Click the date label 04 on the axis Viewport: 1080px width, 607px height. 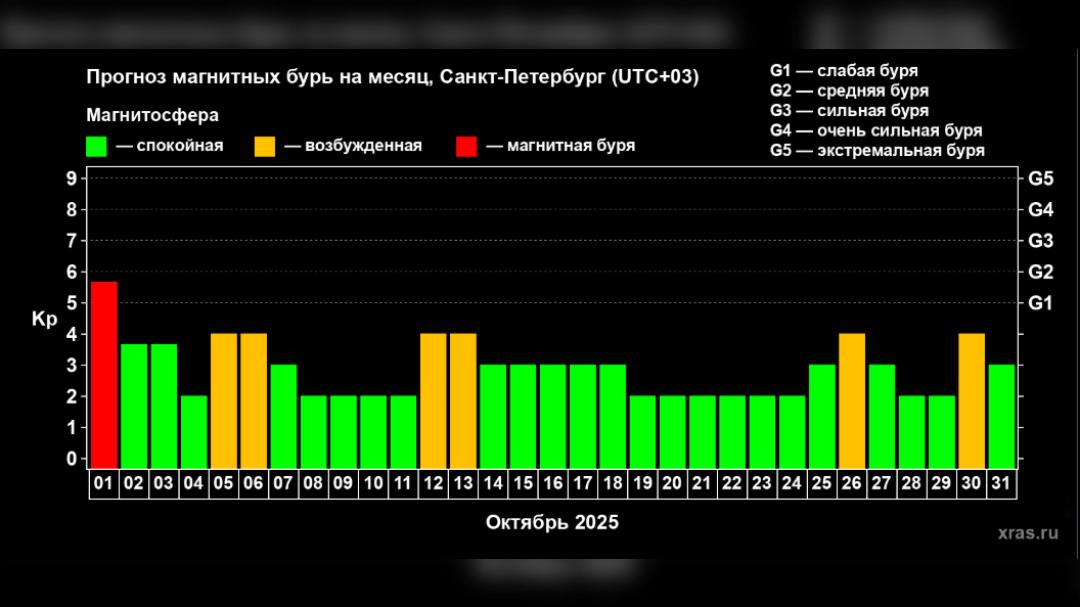pyautogui.click(x=194, y=483)
